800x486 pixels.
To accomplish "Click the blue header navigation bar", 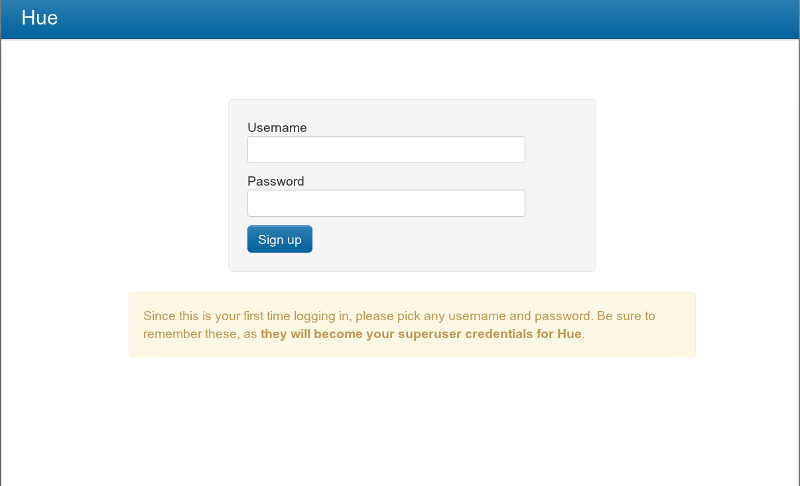I will point(400,18).
